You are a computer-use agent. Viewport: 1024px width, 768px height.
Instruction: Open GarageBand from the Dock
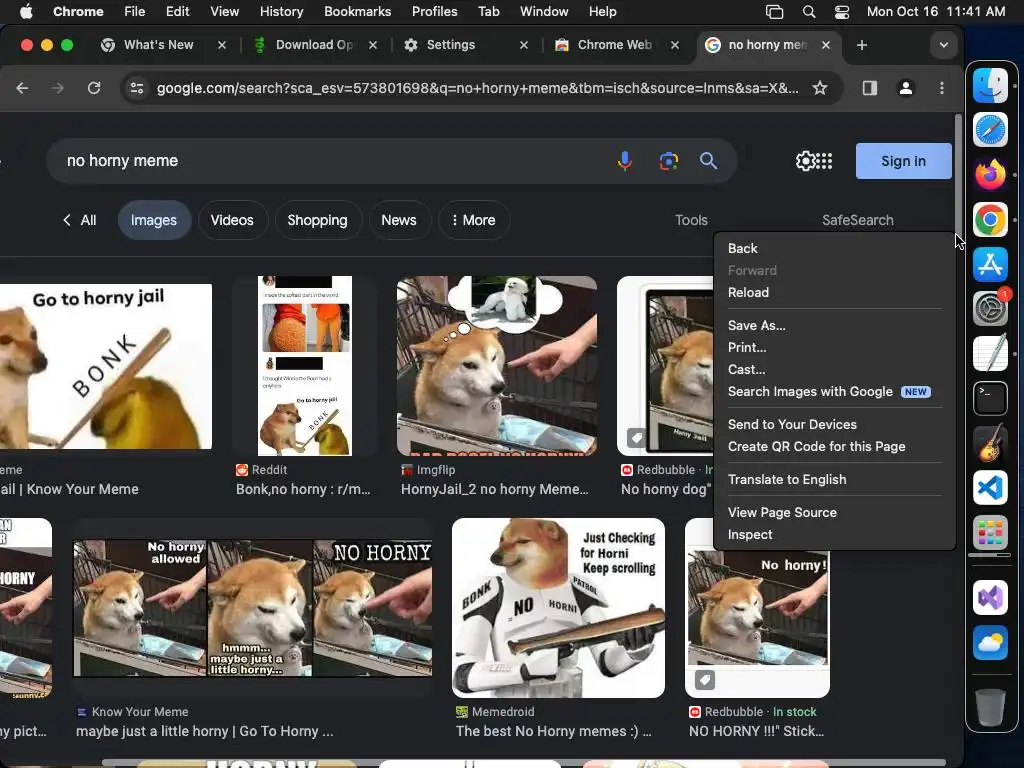pos(991,443)
